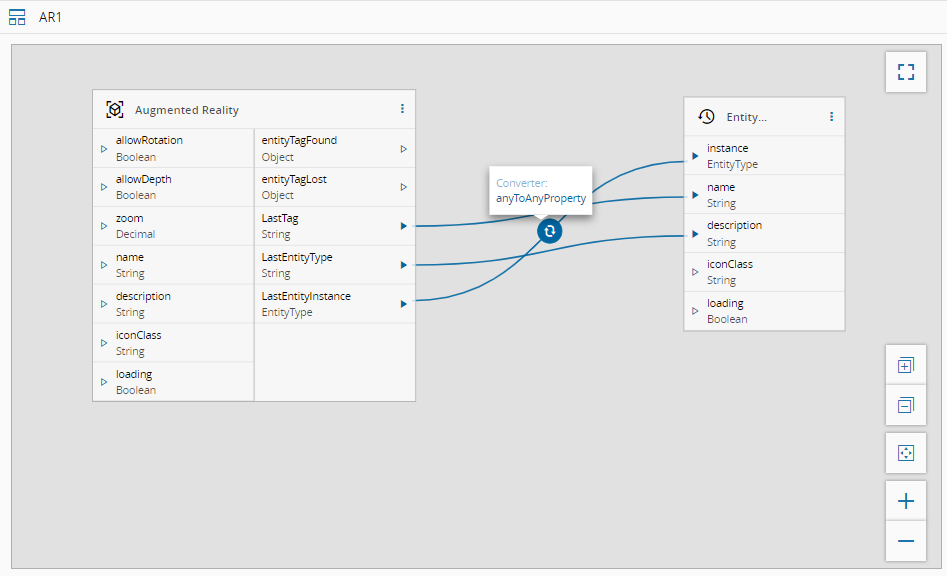This screenshot has height=576, width=947.
Task: Zoom out with the minus button
Action: [x=905, y=541]
